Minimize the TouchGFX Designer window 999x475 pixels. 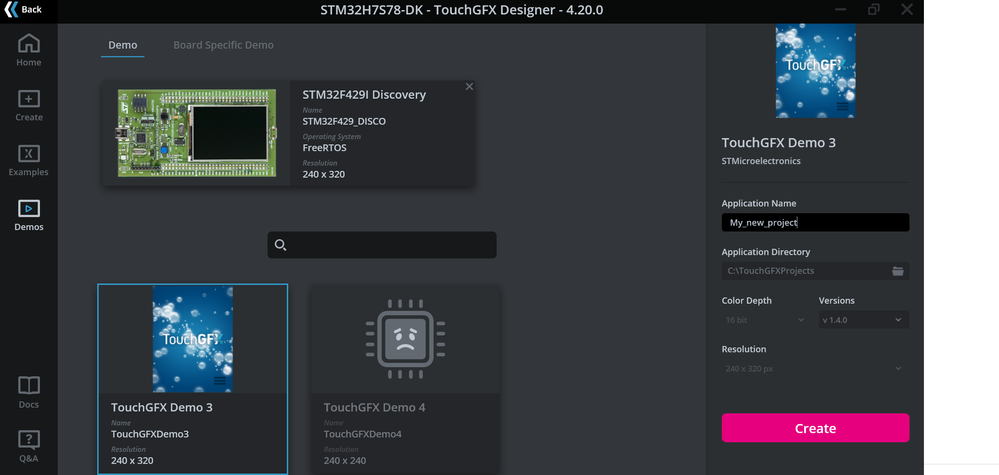point(841,10)
